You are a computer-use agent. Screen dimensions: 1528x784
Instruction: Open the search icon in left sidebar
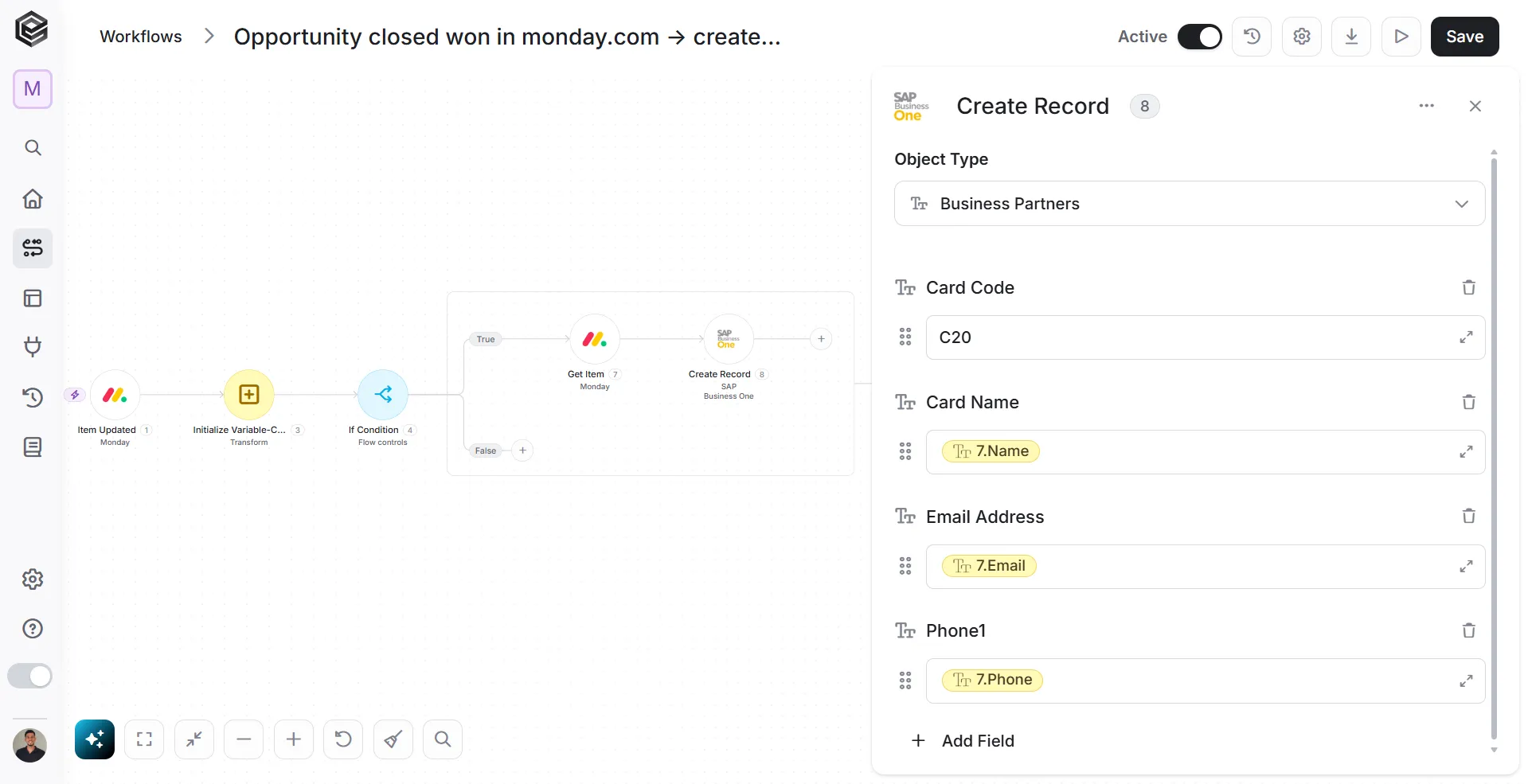pyautogui.click(x=33, y=148)
